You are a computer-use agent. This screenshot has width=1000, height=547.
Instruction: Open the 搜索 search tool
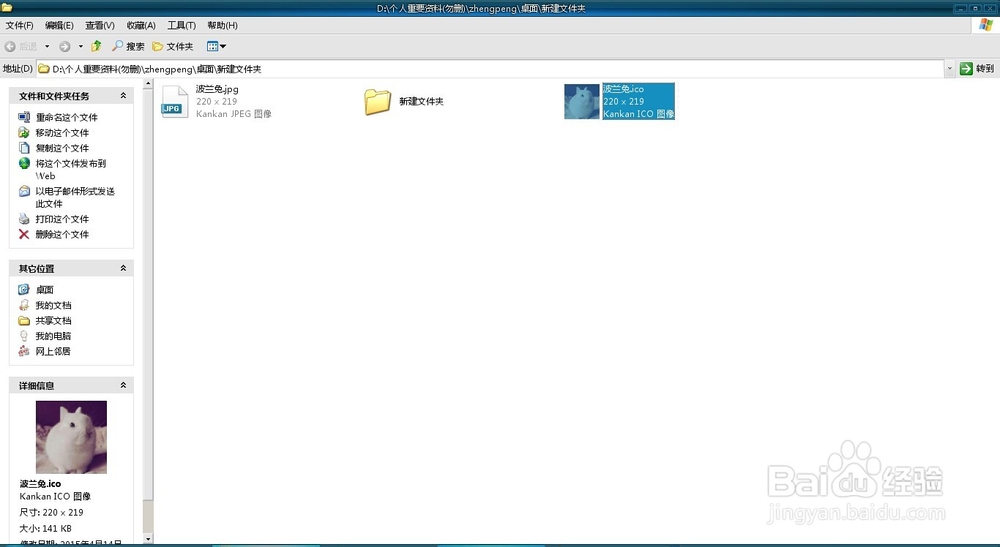(128, 47)
